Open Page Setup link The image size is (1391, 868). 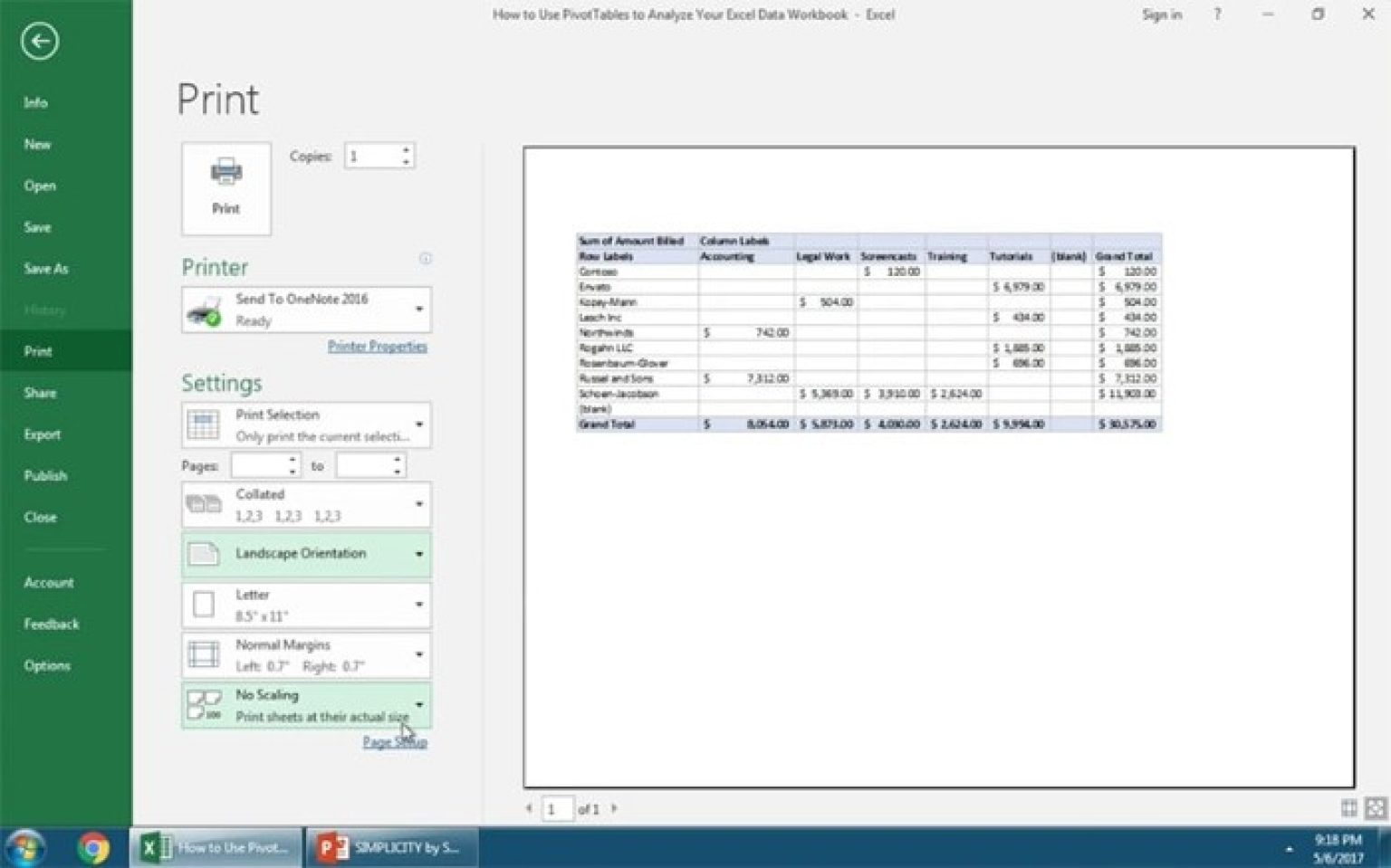(x=395, y=741)
